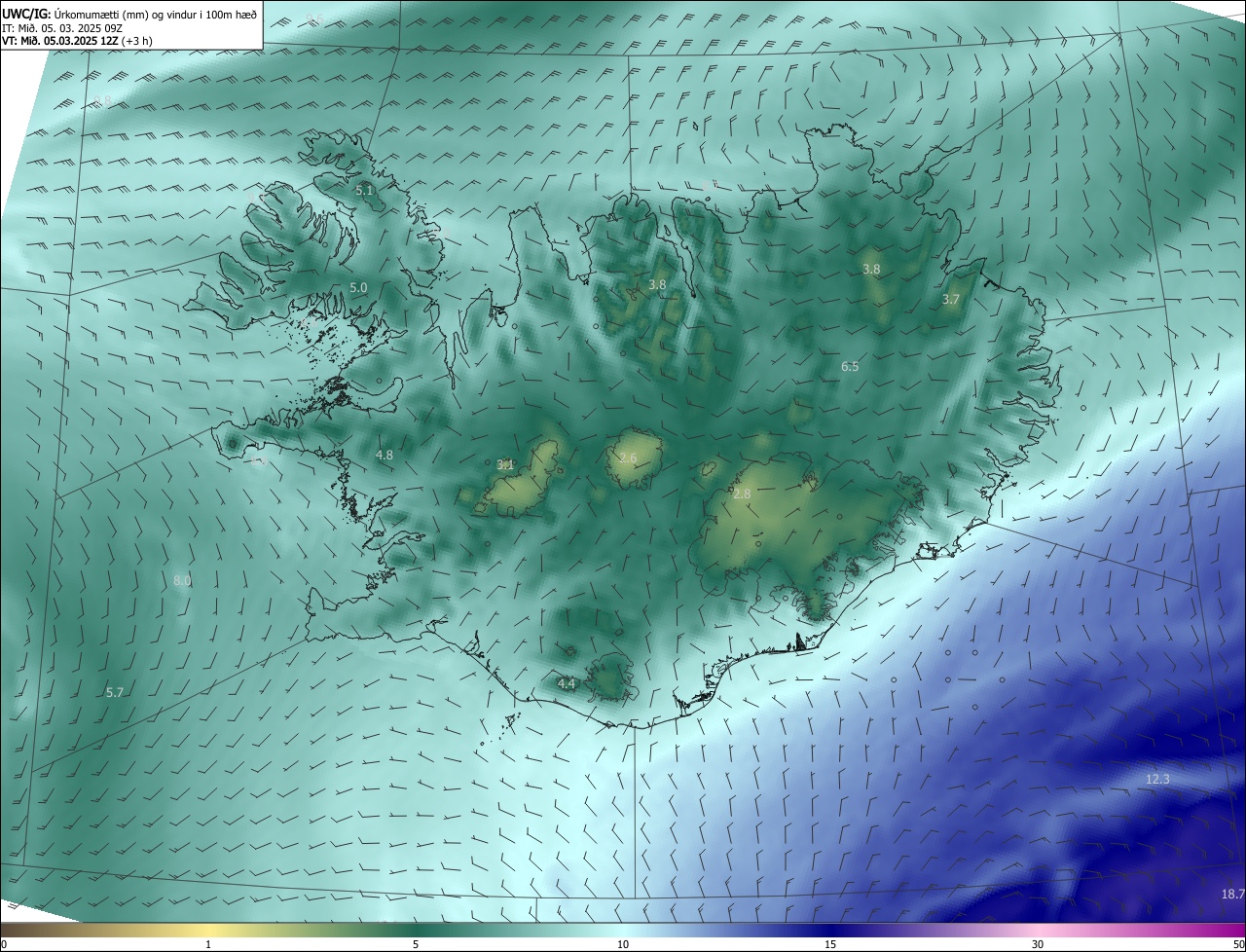Click the '50' tick on the color scale
Viewport: 1246px width, 952px height.
click(1238, 944)
